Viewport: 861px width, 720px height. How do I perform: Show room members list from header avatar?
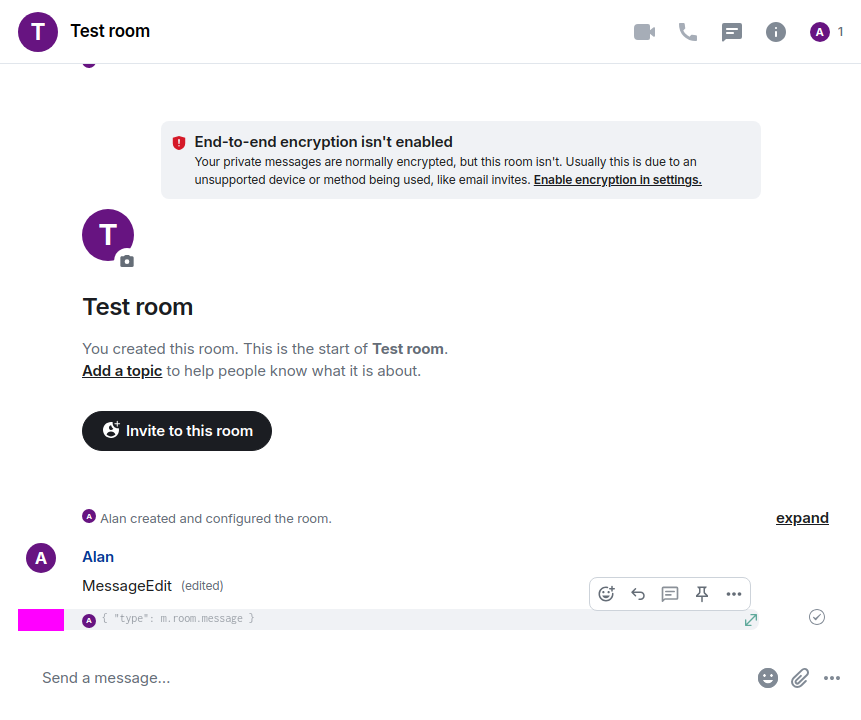pyautogui.click(x=826, y=32)
